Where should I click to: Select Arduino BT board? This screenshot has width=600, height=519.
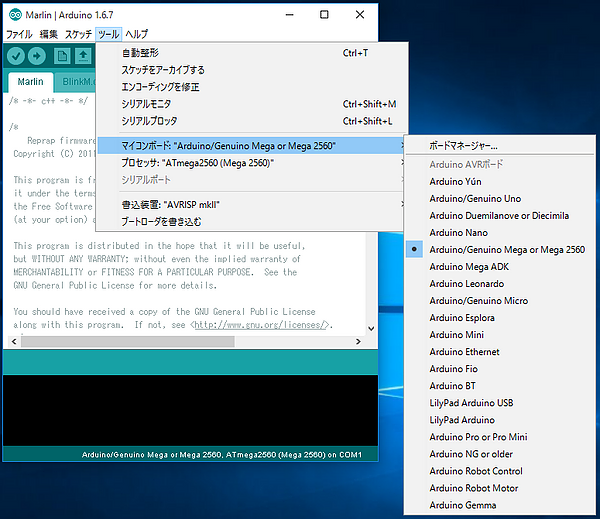click(500, 386)
